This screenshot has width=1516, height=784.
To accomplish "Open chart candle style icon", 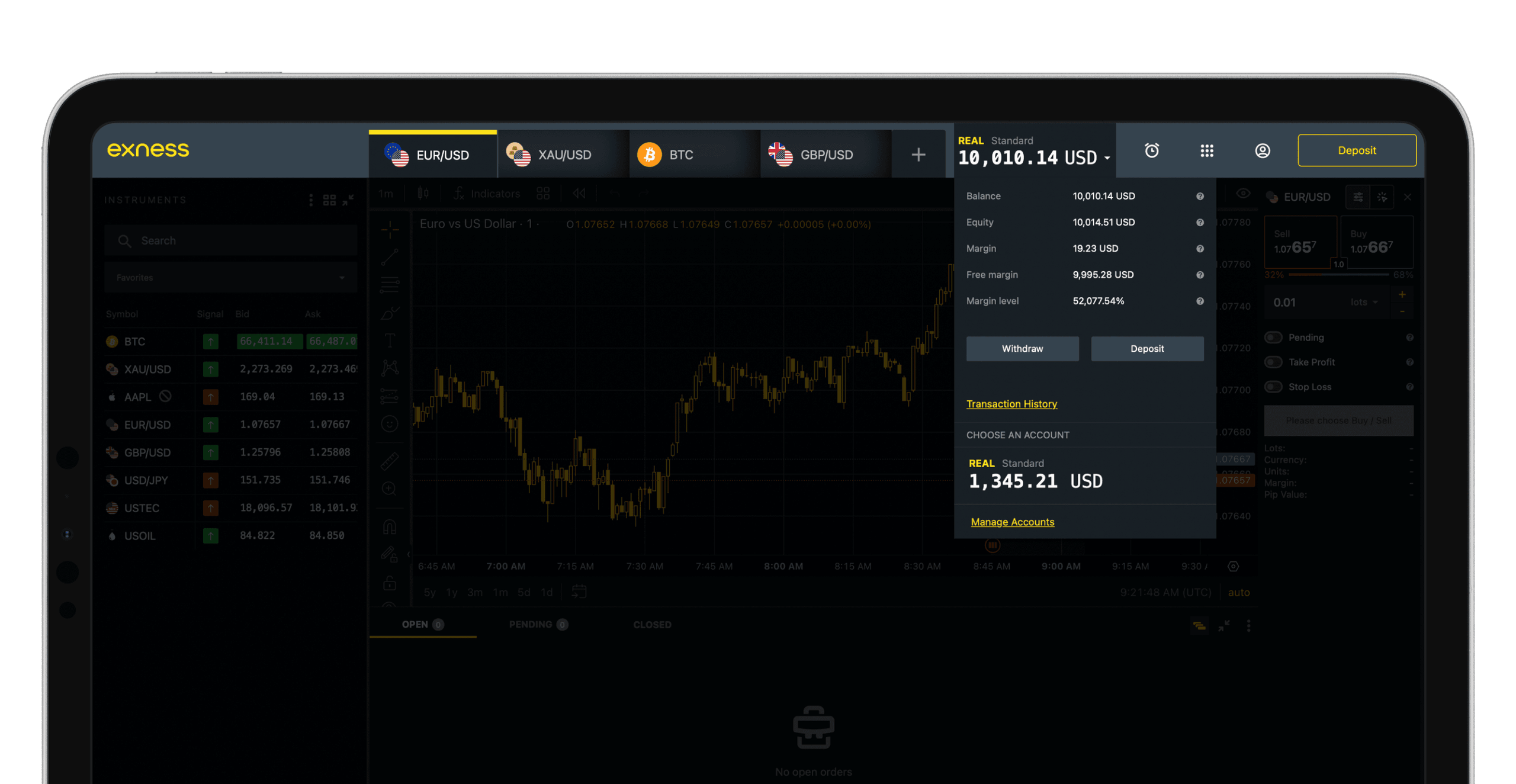I will tap(423, 193).
